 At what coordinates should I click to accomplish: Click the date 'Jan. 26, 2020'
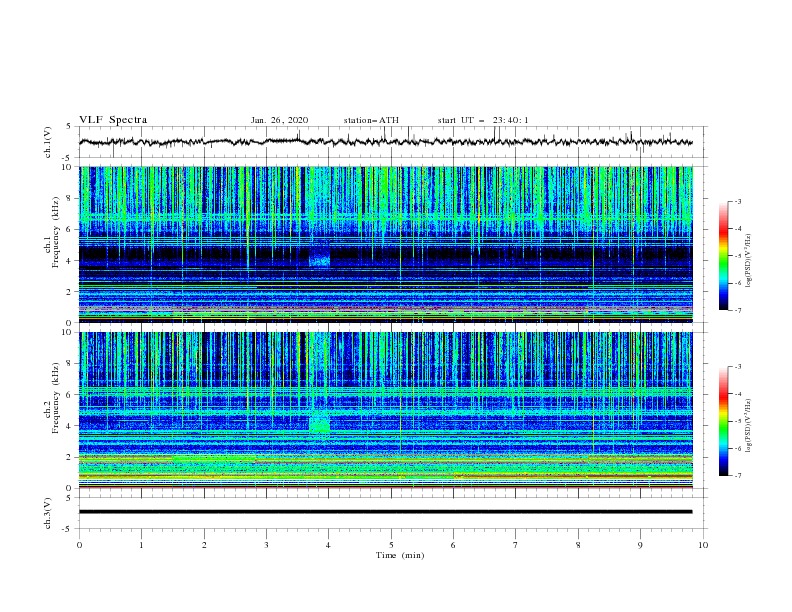point(279,120)
